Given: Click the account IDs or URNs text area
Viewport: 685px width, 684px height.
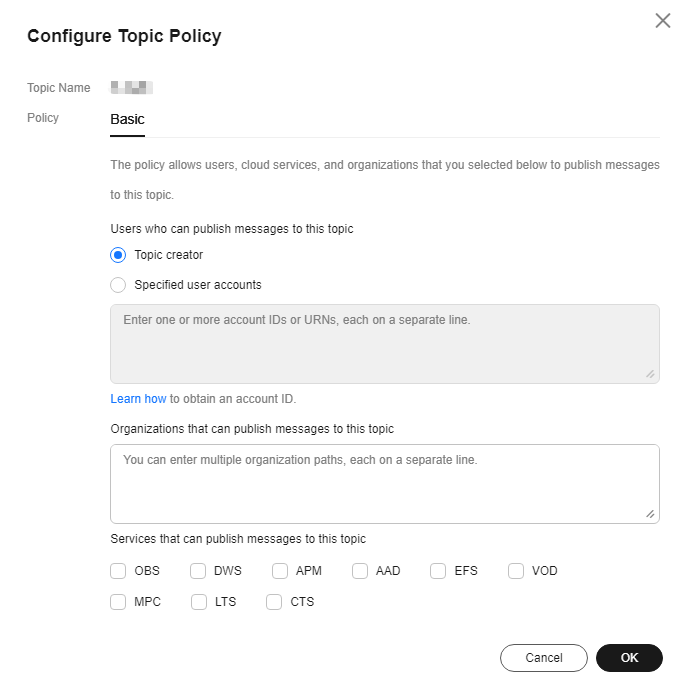Looking at the screenshot, I should pyautogui.click(x=384, y=344).
